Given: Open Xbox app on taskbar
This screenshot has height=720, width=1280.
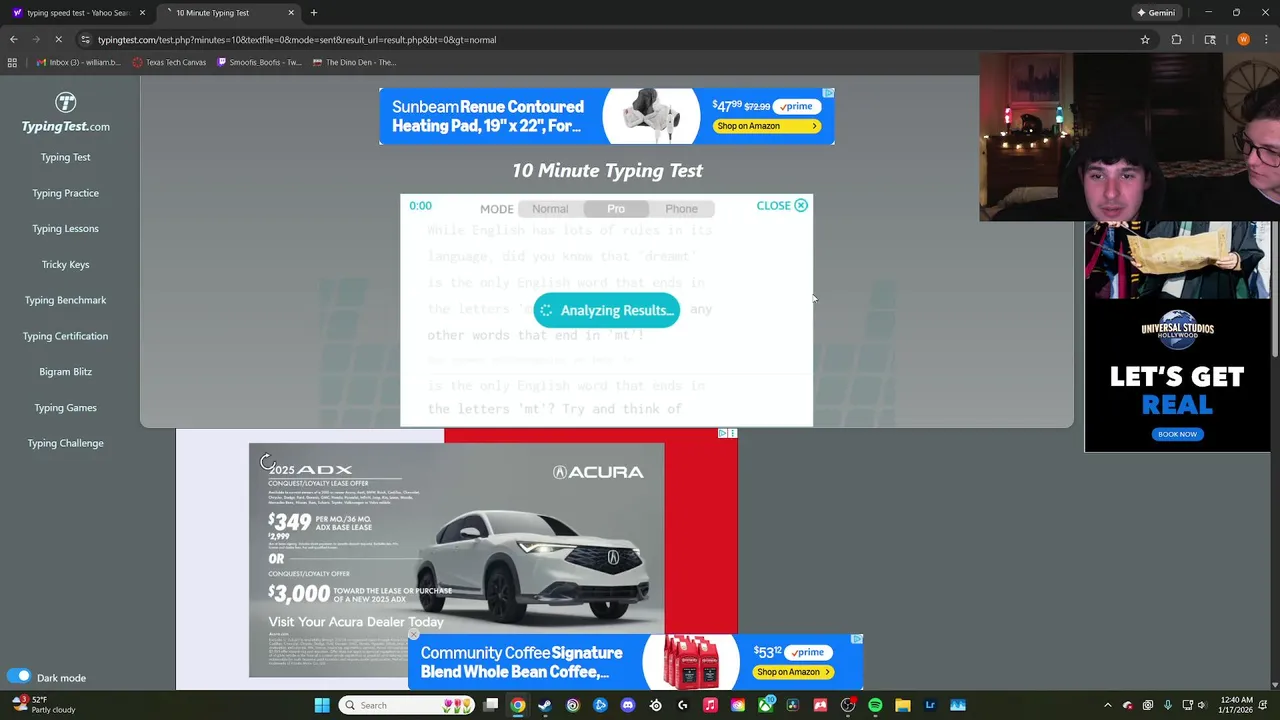Looking at the screenshot, I should click(765, 705).
